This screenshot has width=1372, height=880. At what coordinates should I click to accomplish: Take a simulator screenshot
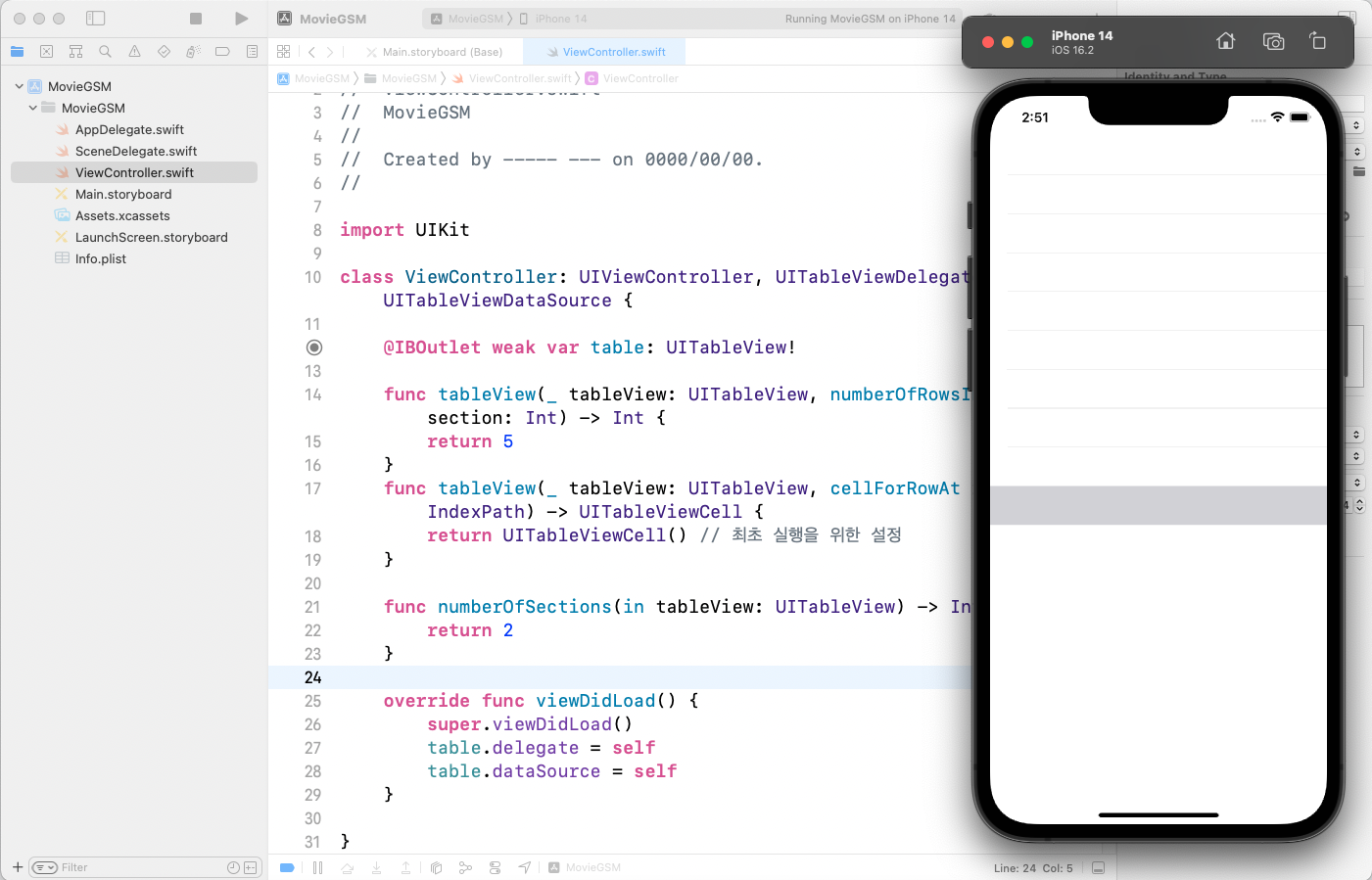1273,41
